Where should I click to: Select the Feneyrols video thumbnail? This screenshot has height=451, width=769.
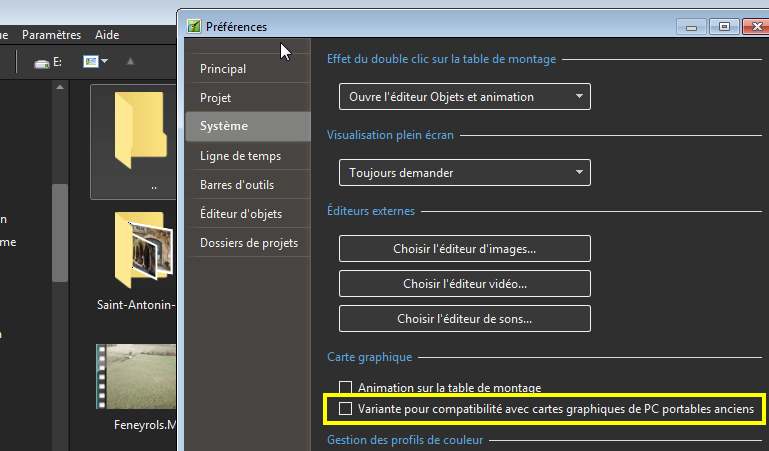[136, 378]
